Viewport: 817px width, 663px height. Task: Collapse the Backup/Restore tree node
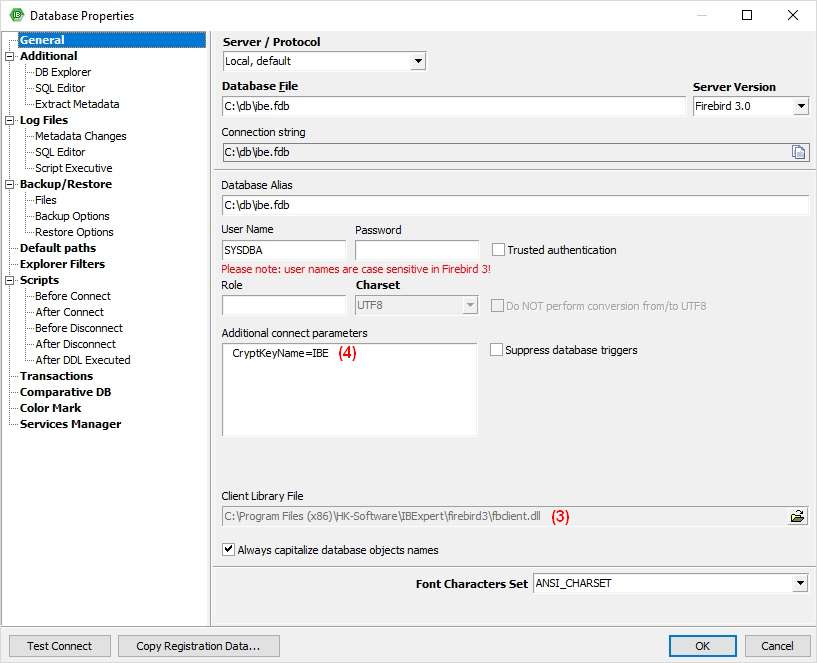[9, 185]
